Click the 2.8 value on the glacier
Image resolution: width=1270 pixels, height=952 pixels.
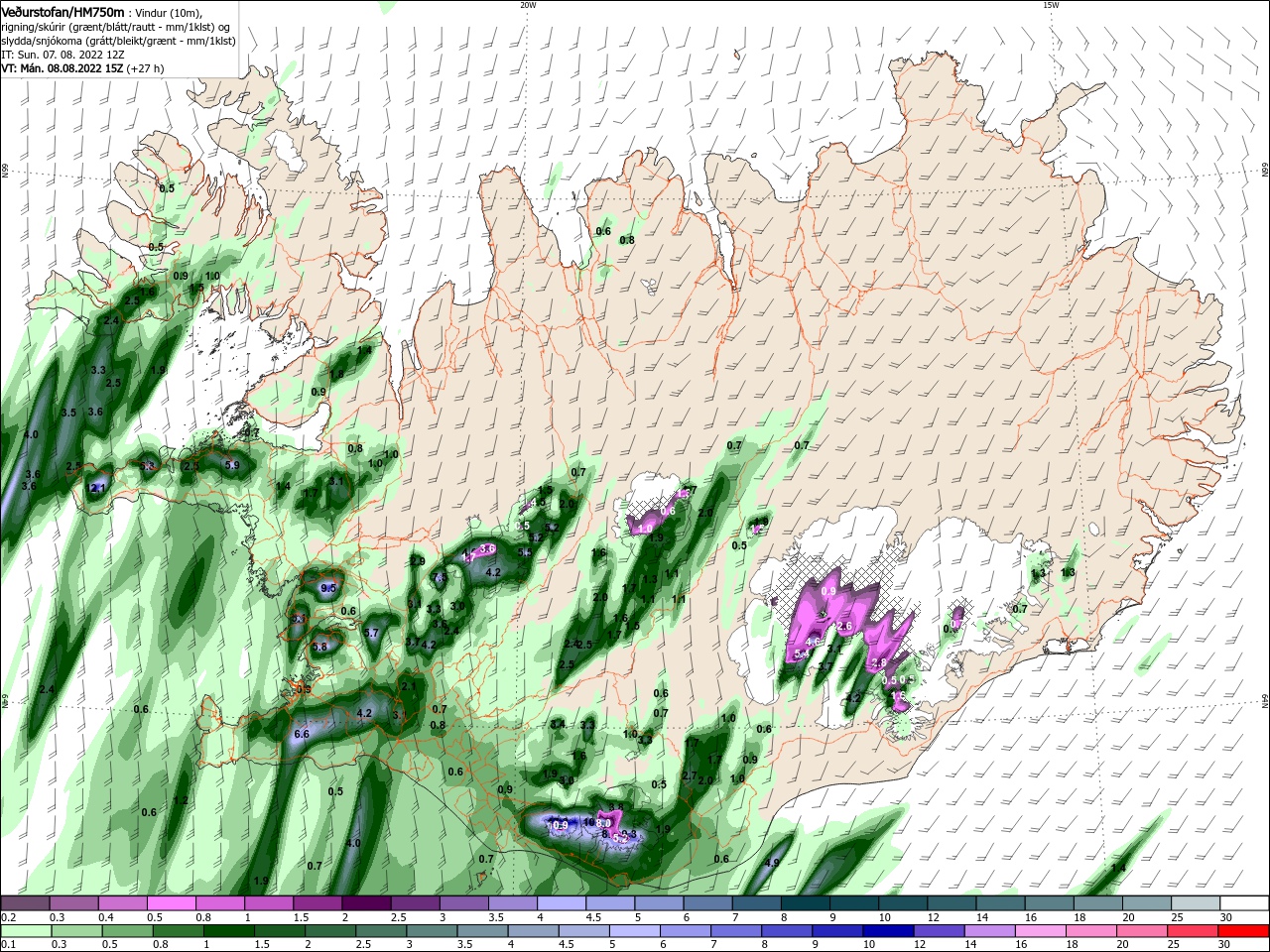pyautogui.click(x=878, y=663)
